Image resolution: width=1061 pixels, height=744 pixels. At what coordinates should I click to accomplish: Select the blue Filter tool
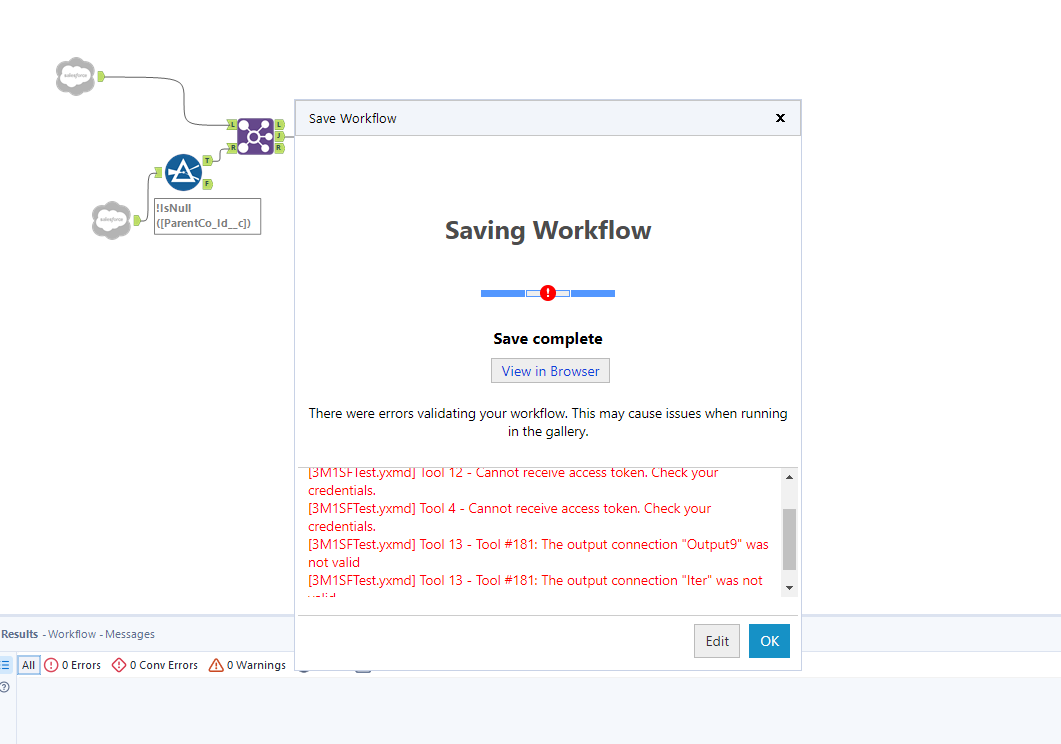183,172
